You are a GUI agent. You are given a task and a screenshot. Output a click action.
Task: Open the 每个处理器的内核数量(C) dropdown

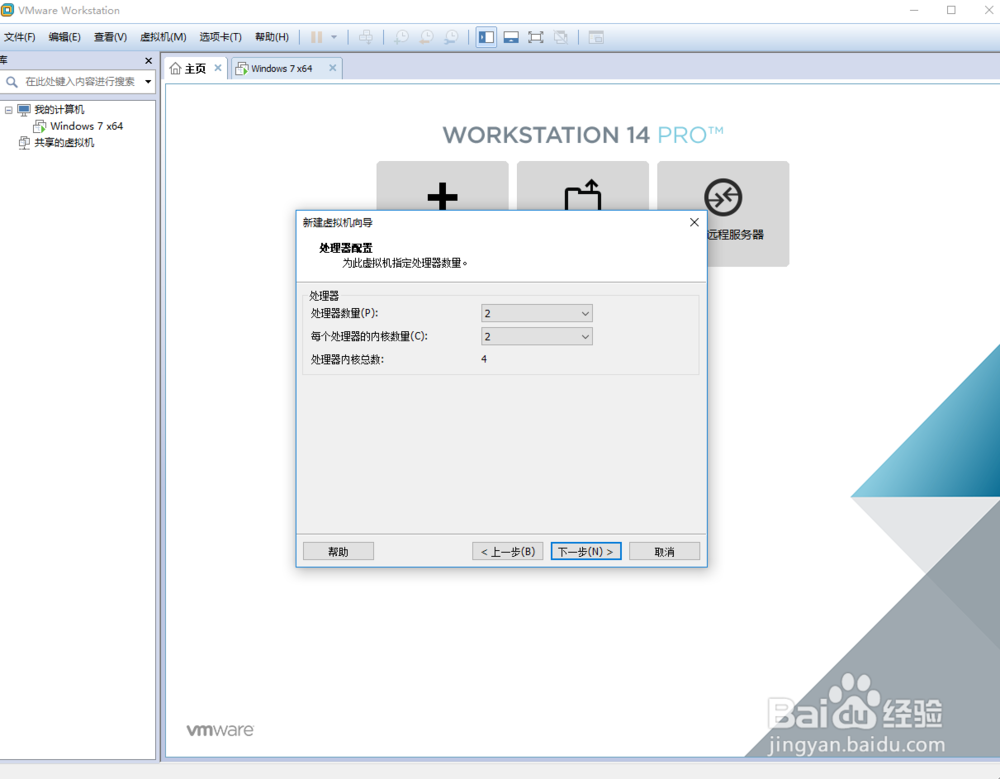click(537, 336)
